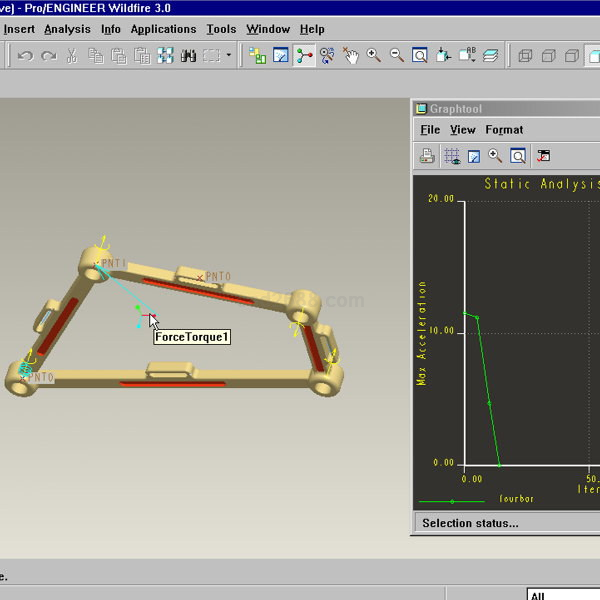Click the Print icon in Graphtool

[x=427, y=156]
